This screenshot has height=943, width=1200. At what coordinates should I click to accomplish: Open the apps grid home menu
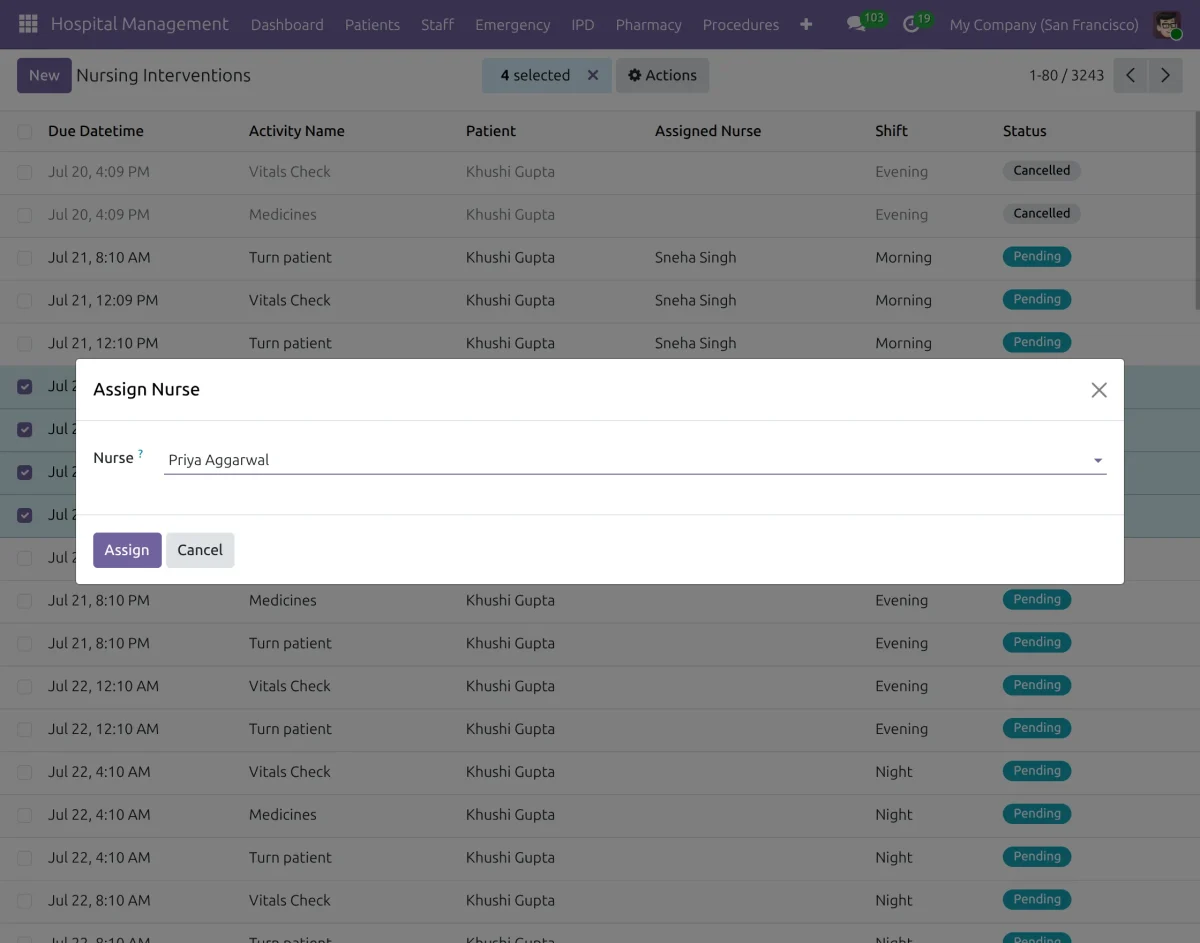tap(28, 24)
